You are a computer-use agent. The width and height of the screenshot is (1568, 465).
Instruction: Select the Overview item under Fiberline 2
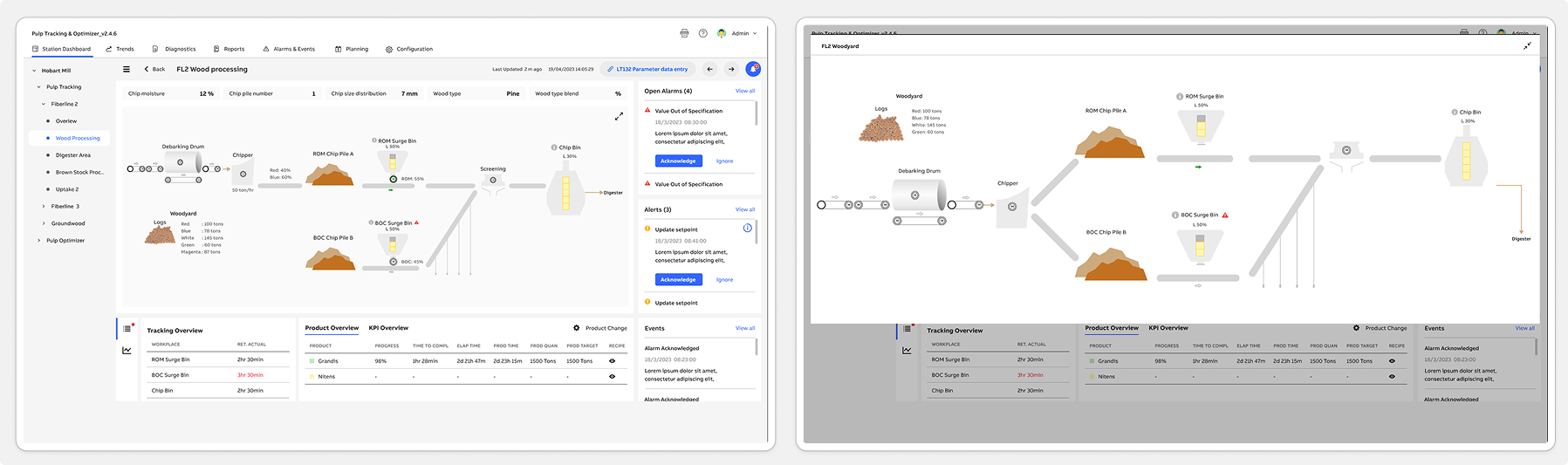click(x=66, y=121)
